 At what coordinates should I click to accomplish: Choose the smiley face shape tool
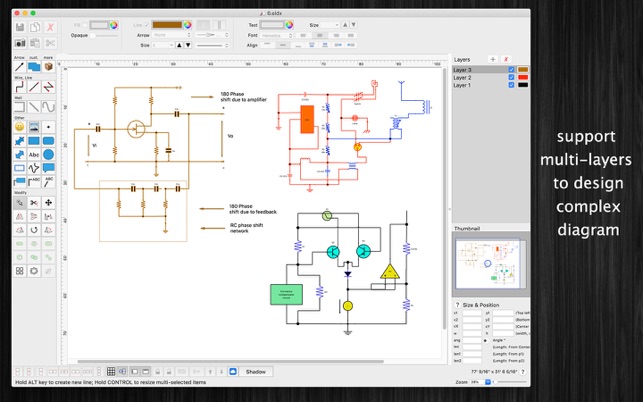(19, 127)
